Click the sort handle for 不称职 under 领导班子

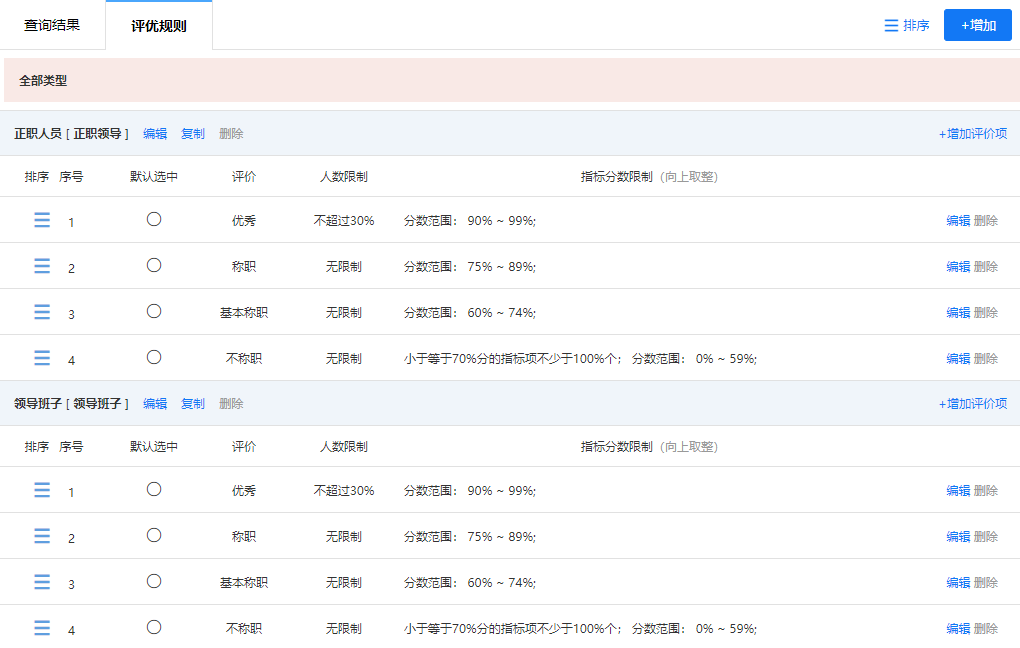pyautogui.click(x=41, y=627)
